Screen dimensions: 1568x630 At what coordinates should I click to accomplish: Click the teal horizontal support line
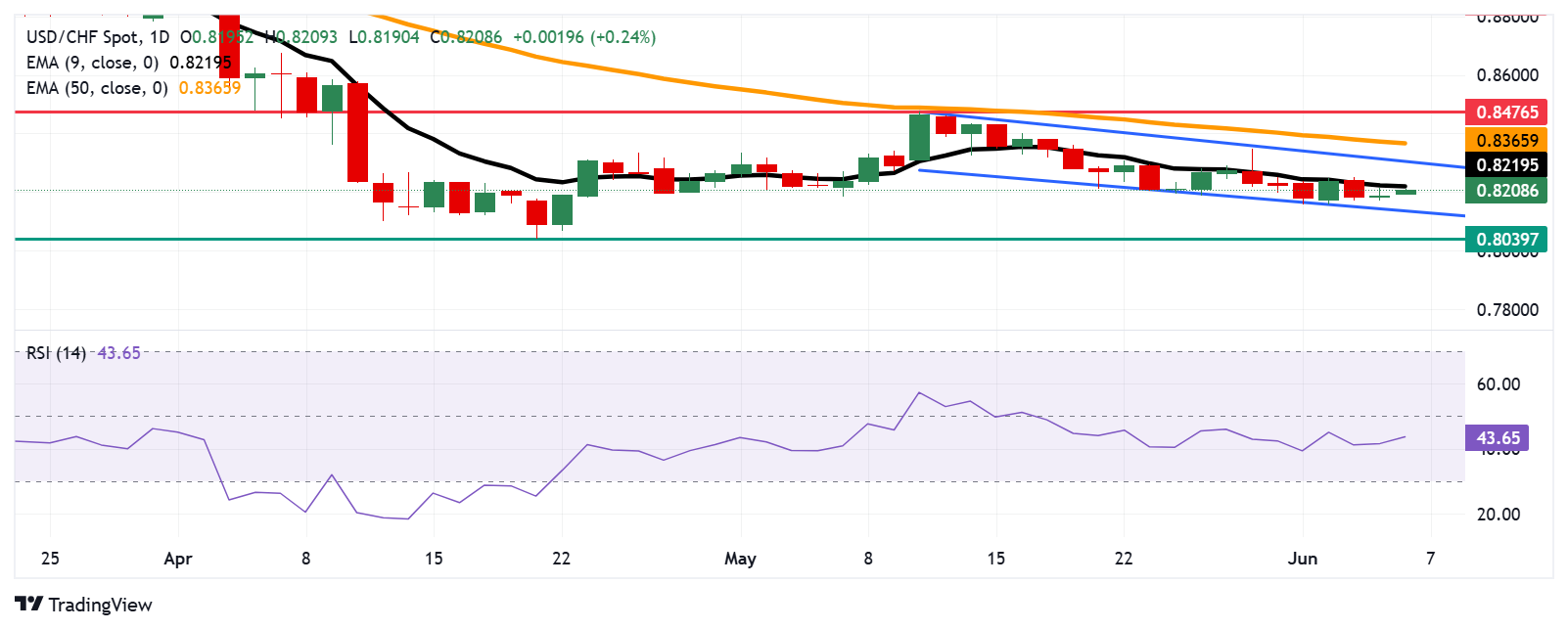coord(734,239)
